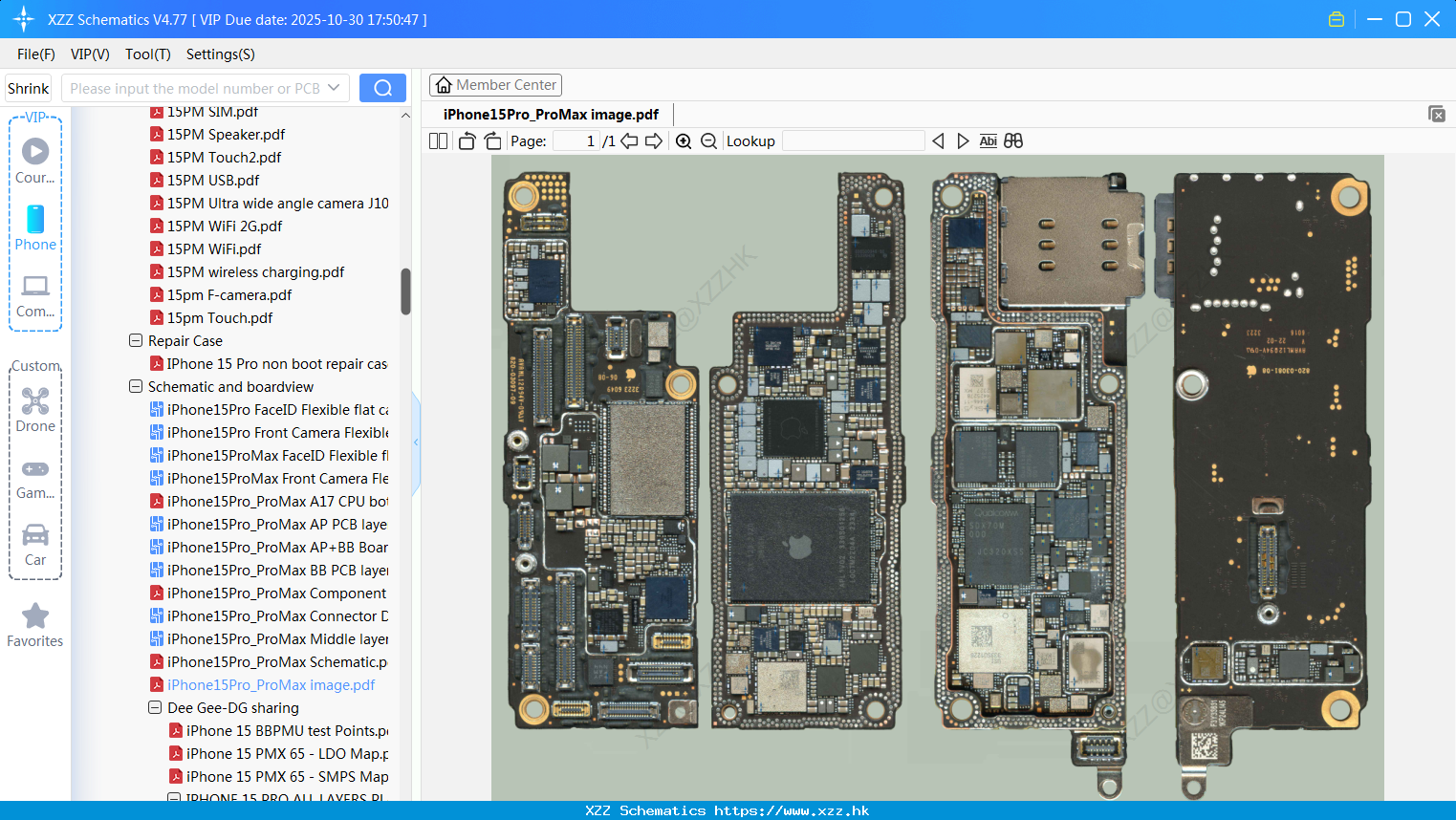
Task: Rotate page clockwise
Action: 492,140
